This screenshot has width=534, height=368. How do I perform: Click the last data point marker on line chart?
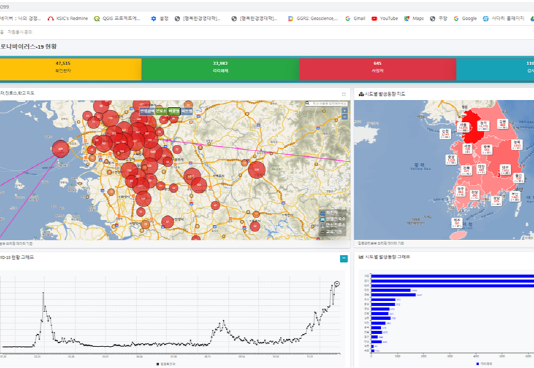337,283
